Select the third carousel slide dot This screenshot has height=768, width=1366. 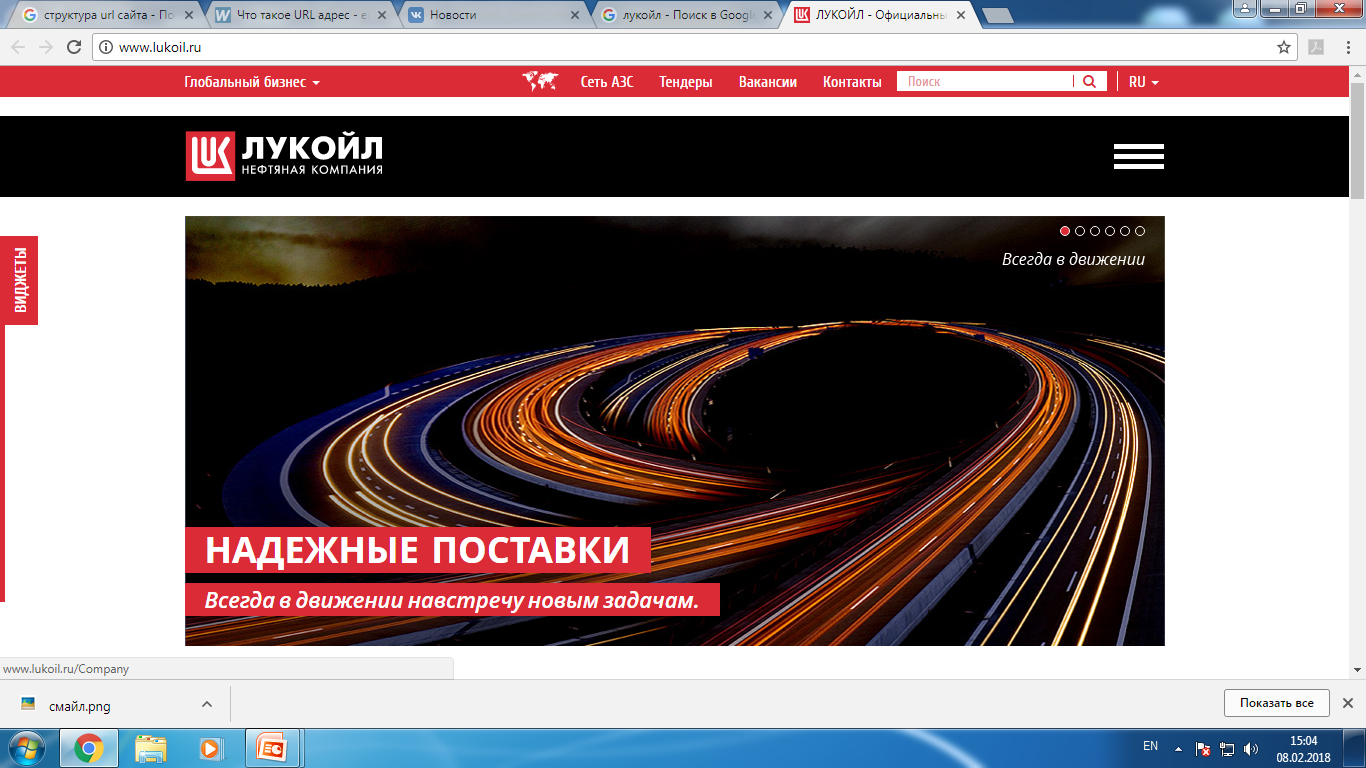[x=1095, y=231]
